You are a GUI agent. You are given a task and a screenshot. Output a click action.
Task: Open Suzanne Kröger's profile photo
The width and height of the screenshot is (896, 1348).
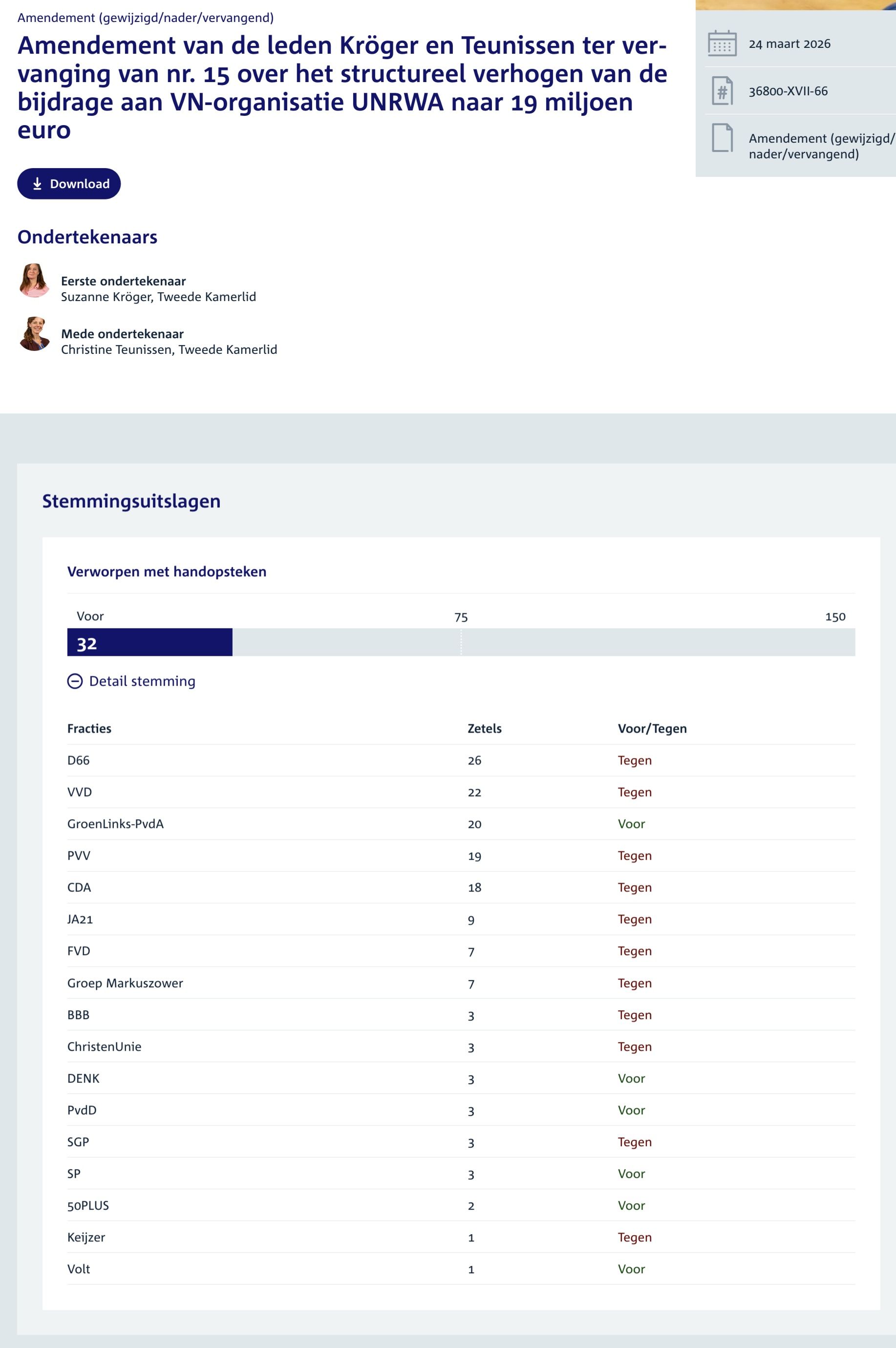[x=34, y=280]
